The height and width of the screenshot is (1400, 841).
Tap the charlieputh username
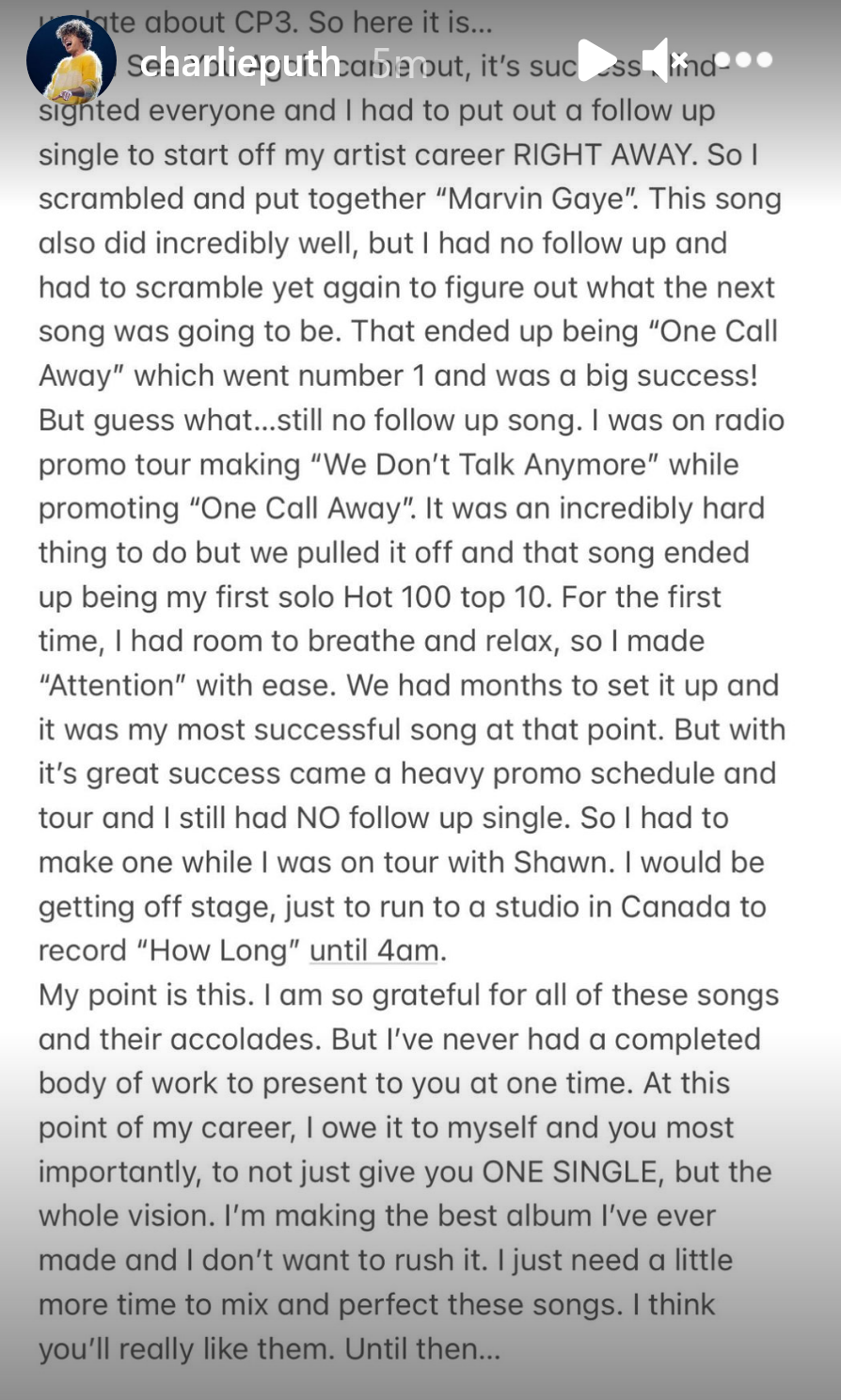tap(240, 62)
